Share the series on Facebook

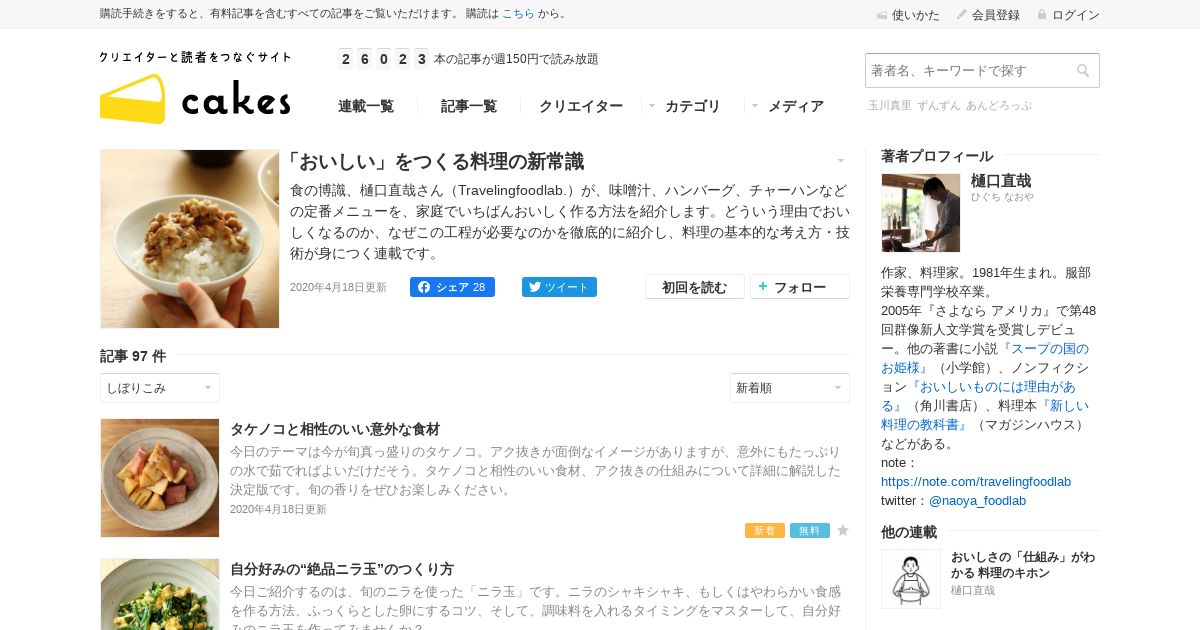[452, 287]
